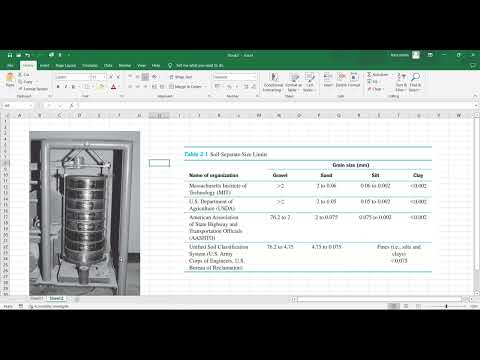The height and width of the screenshot is (360, 480).
Task: Switch to the Page Layout tab
Action: (66, 66)
